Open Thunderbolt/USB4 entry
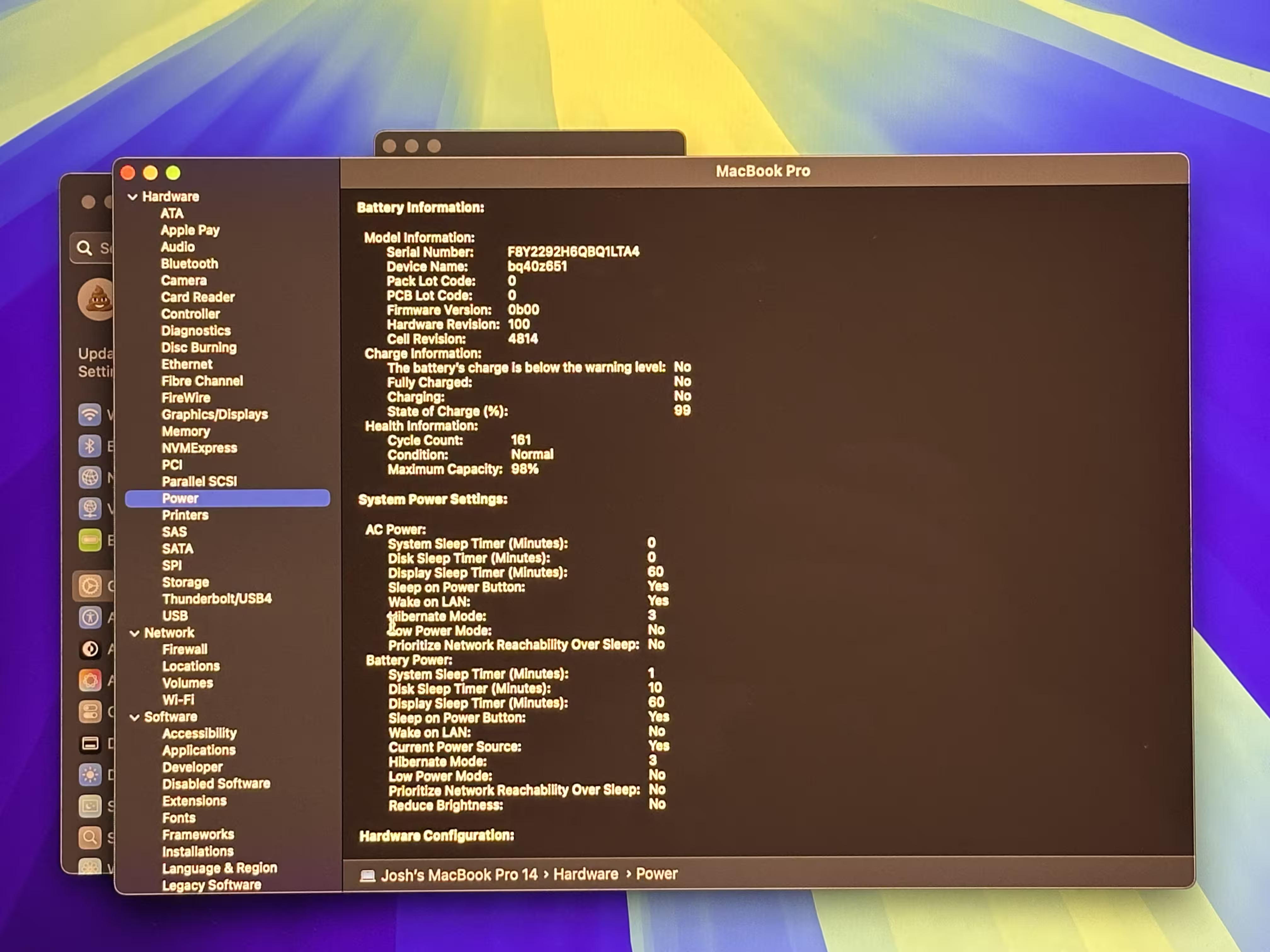Screen dimensions: 1270x952 217,599
